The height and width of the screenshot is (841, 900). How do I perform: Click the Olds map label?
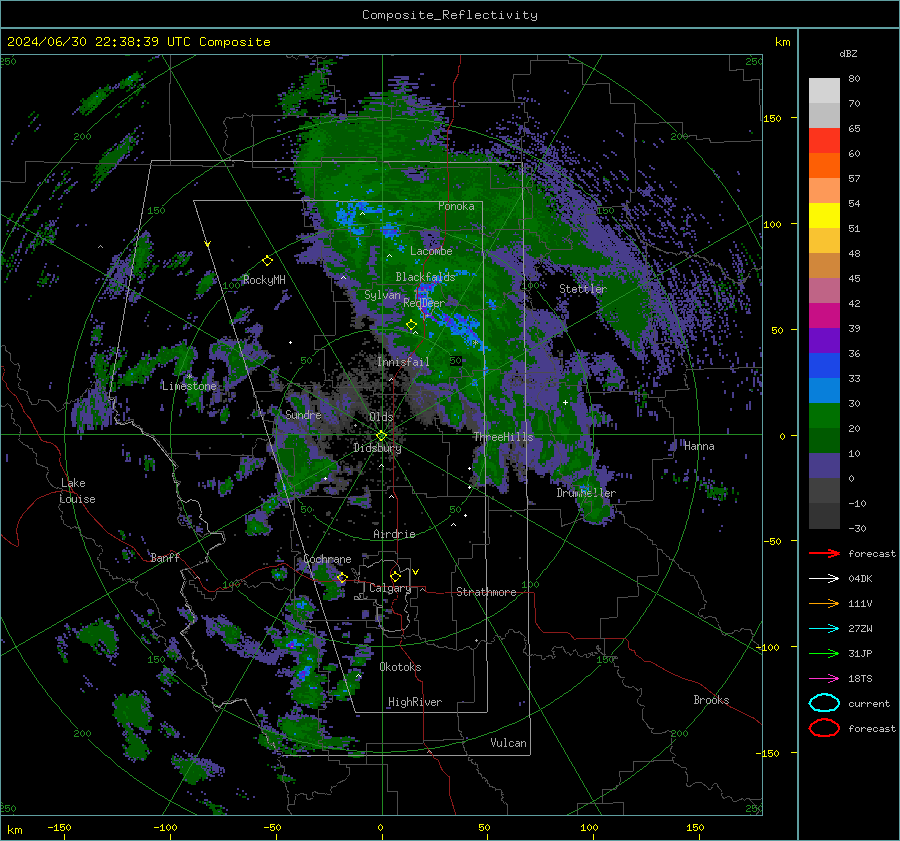[381, 417]
